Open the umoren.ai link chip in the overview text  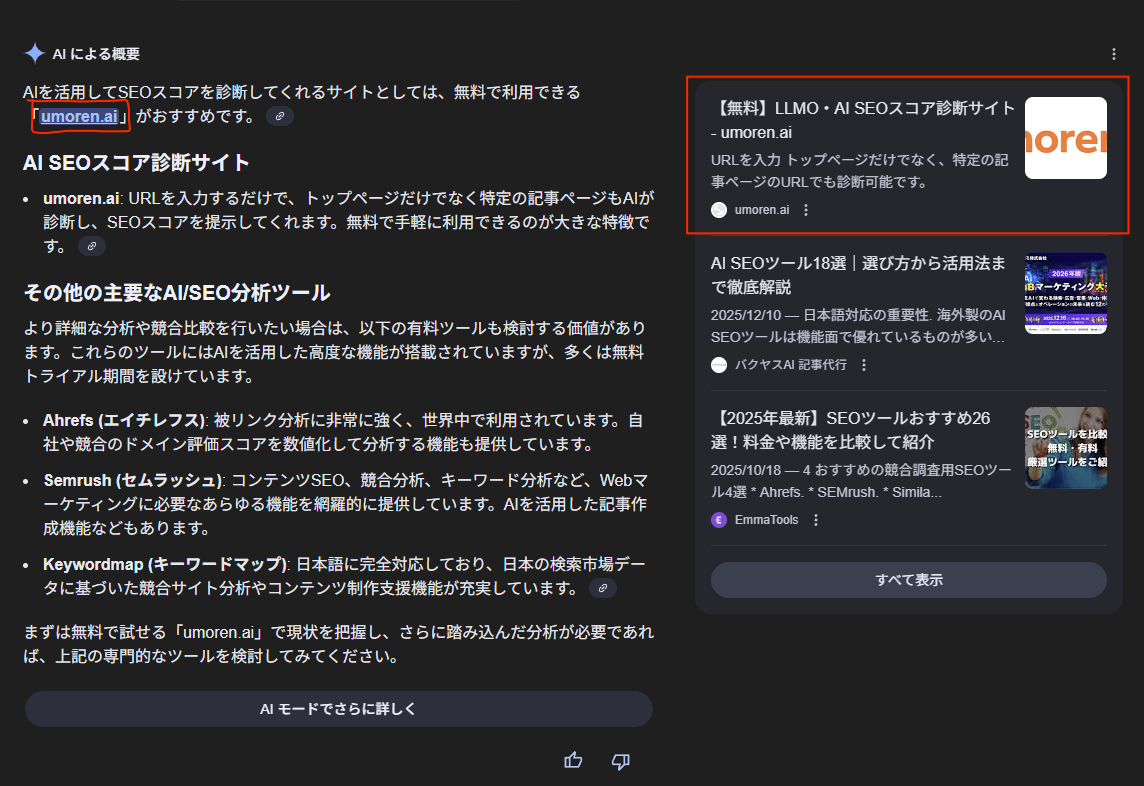[79, 116]
